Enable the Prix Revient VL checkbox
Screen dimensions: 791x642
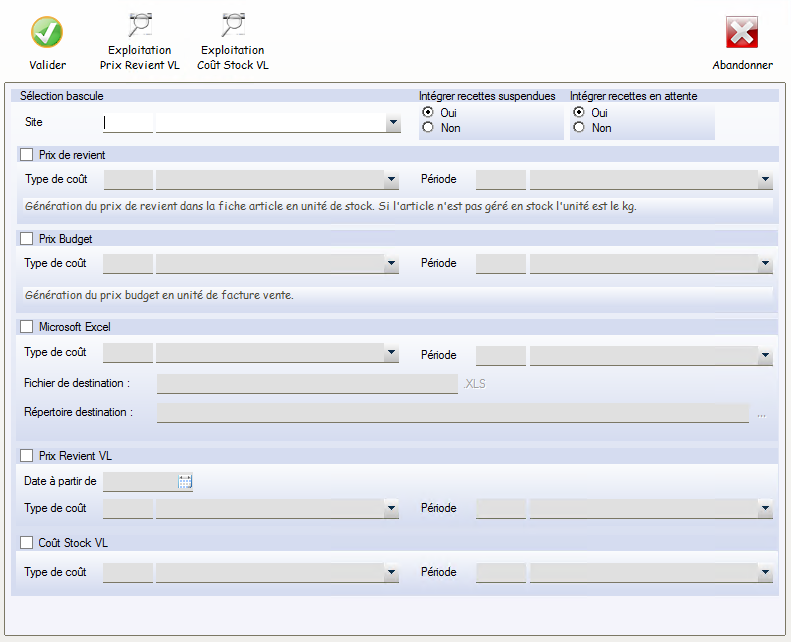point(27,456)
